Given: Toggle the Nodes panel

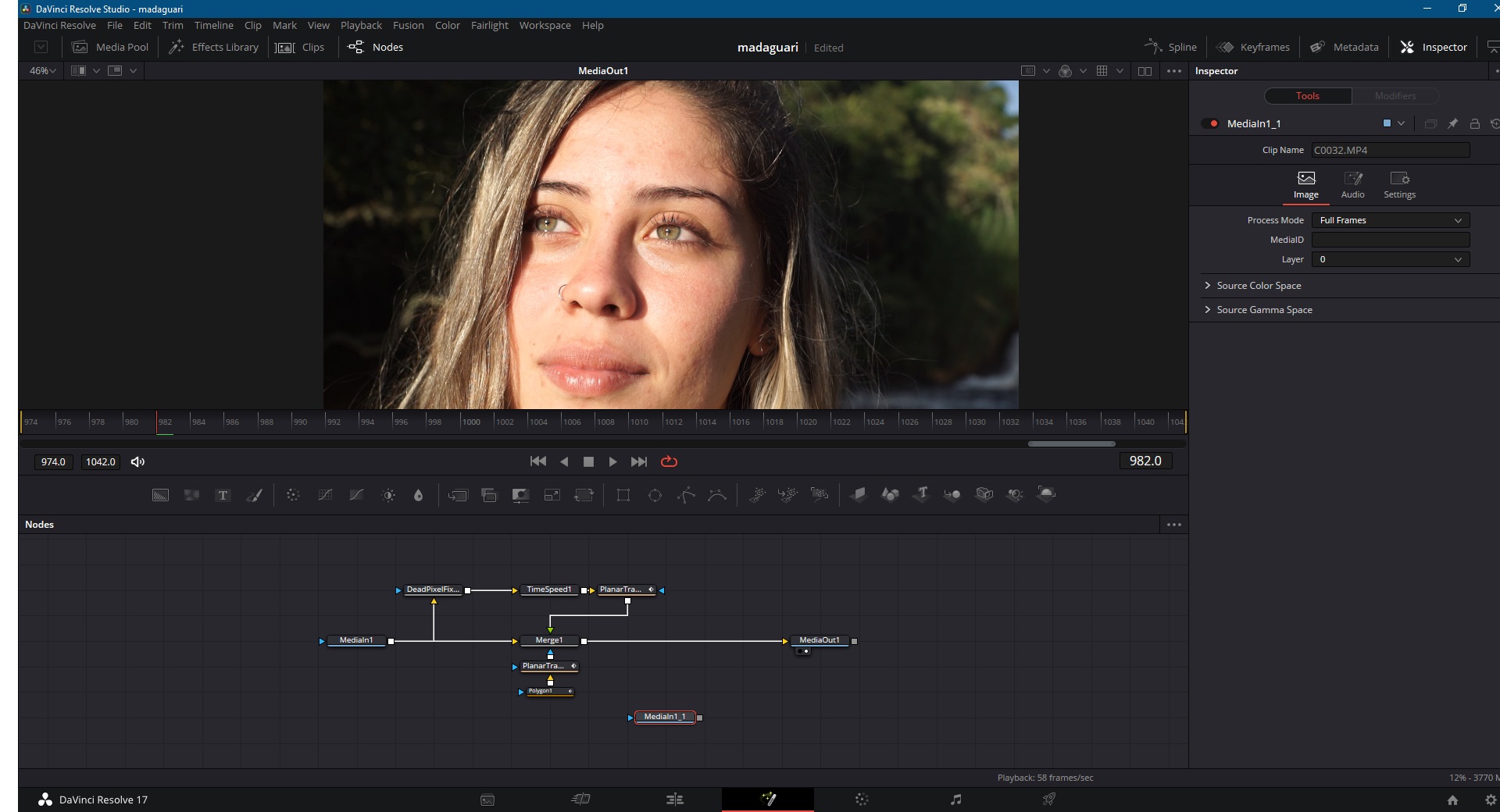Looking at the screenshot, I should click(x=375, y=47).
